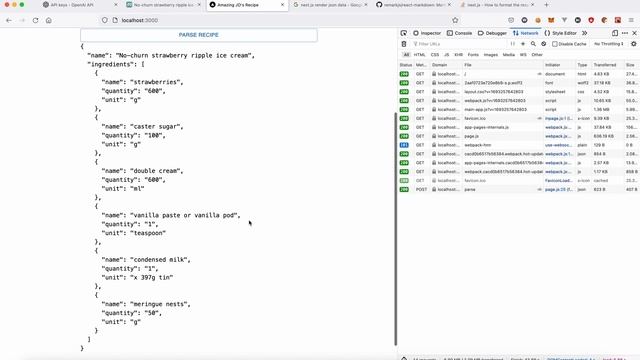Open the new tab plus button
Image resolution: width=640 pixels, height=360 pixels.
(x=547, y=5)
